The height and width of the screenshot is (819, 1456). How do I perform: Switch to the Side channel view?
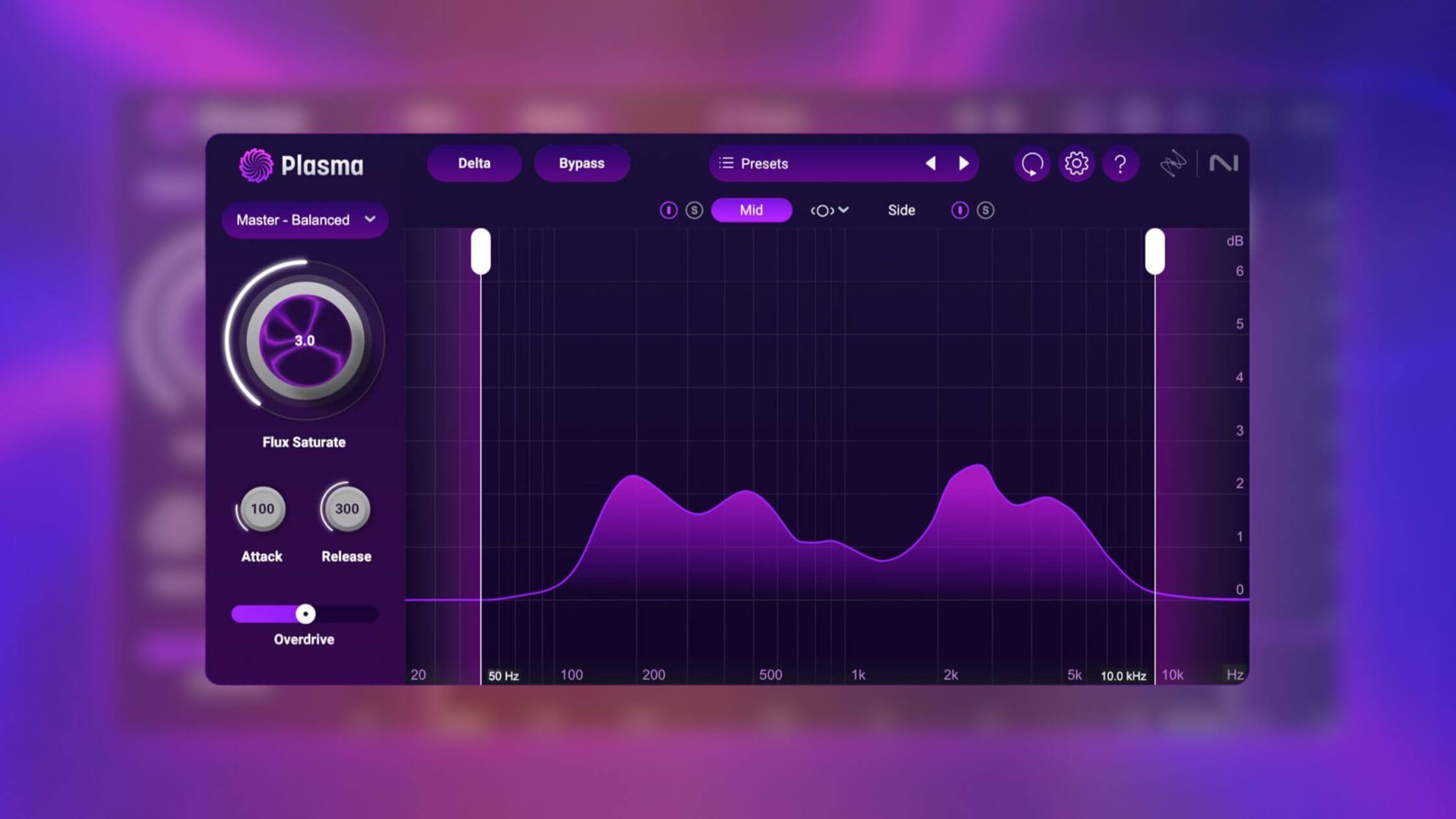point(901,210)
